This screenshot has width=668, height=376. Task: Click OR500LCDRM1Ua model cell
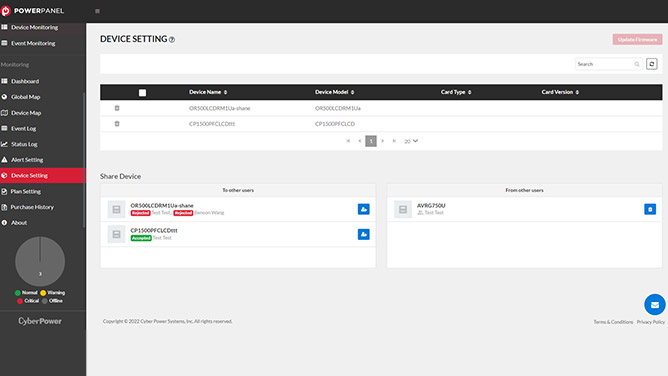click(x=338, y=108)
